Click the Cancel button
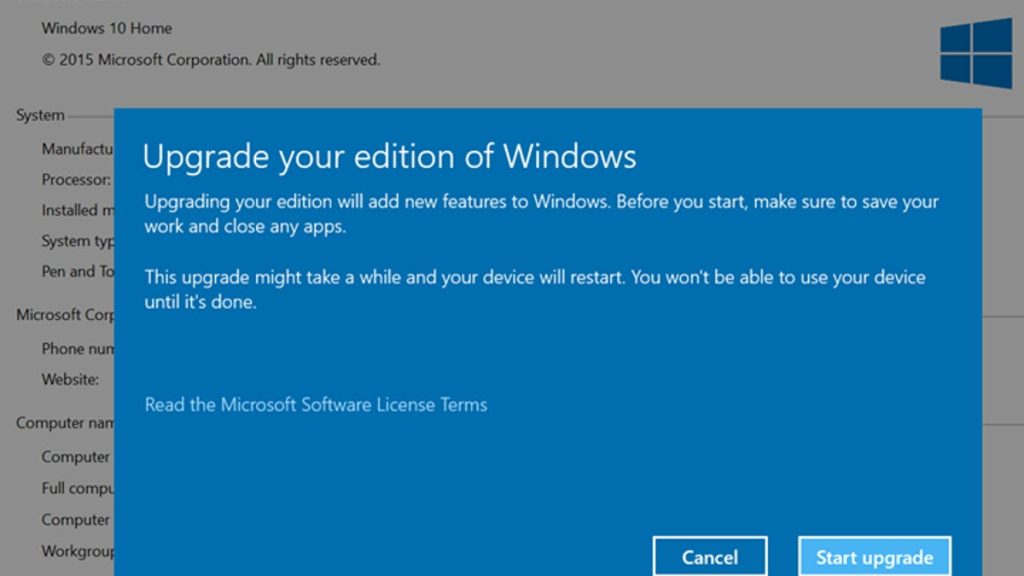This screenshot has height=576, width=1024. tap(709, 557)
